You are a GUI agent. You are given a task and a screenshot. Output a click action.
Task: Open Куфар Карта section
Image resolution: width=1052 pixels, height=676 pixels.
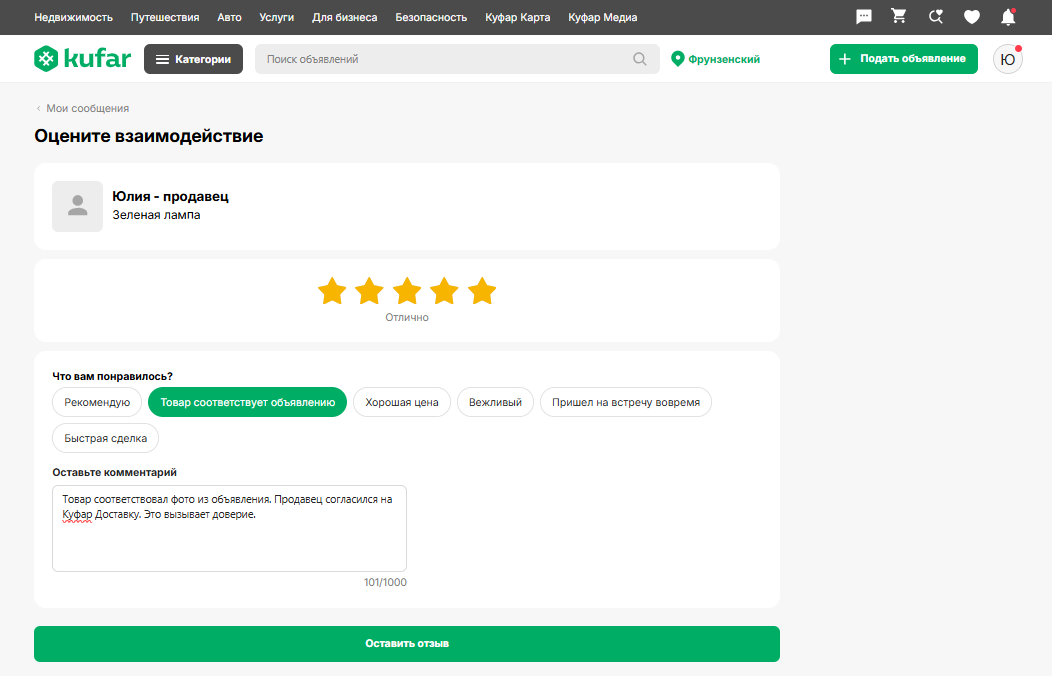pyautogui.click(x=518, y=17)
